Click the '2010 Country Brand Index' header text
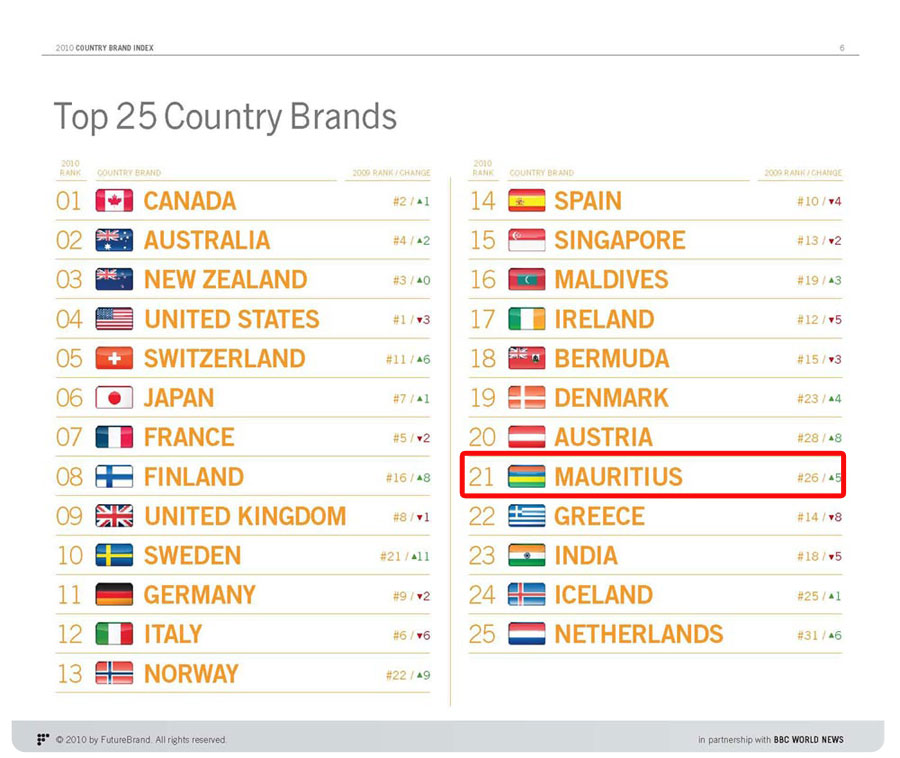900x758 pixels. tap(105, 48)
